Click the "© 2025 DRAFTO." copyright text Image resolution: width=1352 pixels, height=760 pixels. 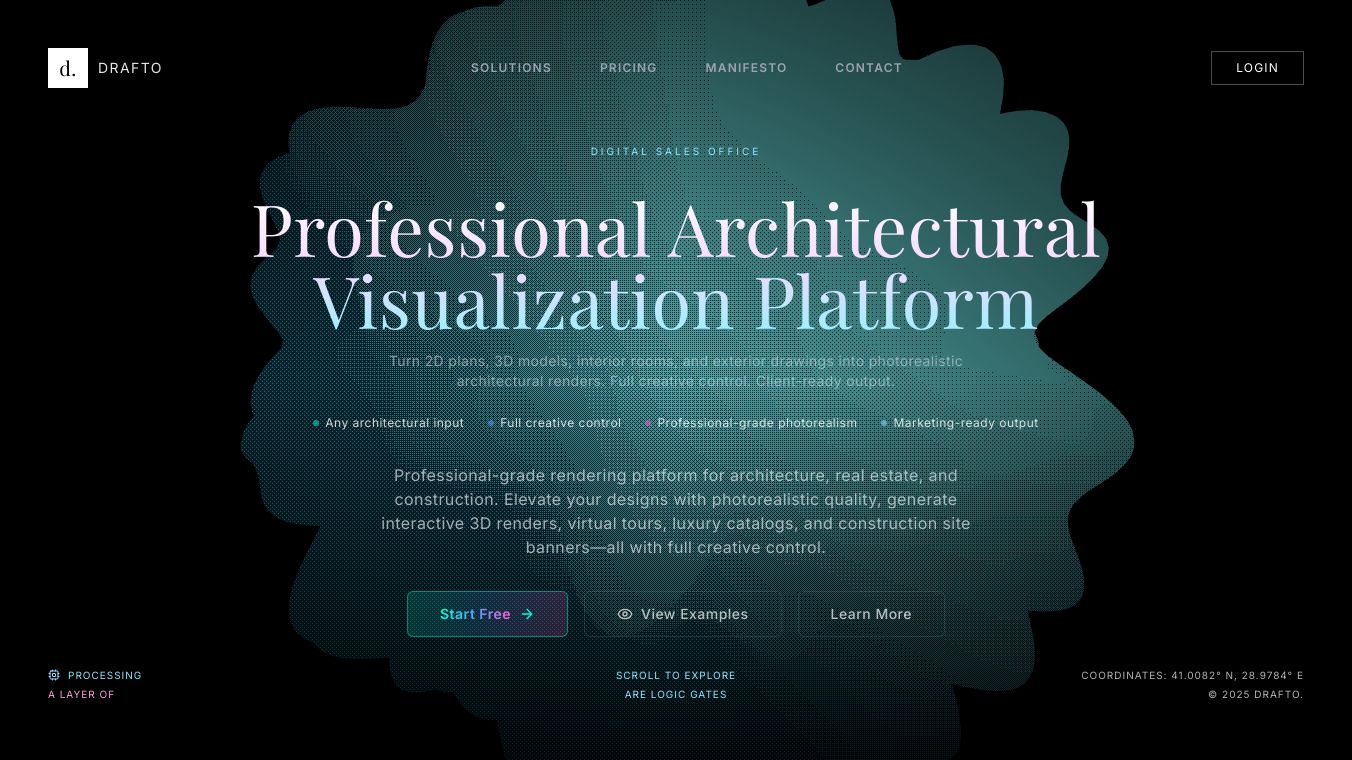point(1256,695)
